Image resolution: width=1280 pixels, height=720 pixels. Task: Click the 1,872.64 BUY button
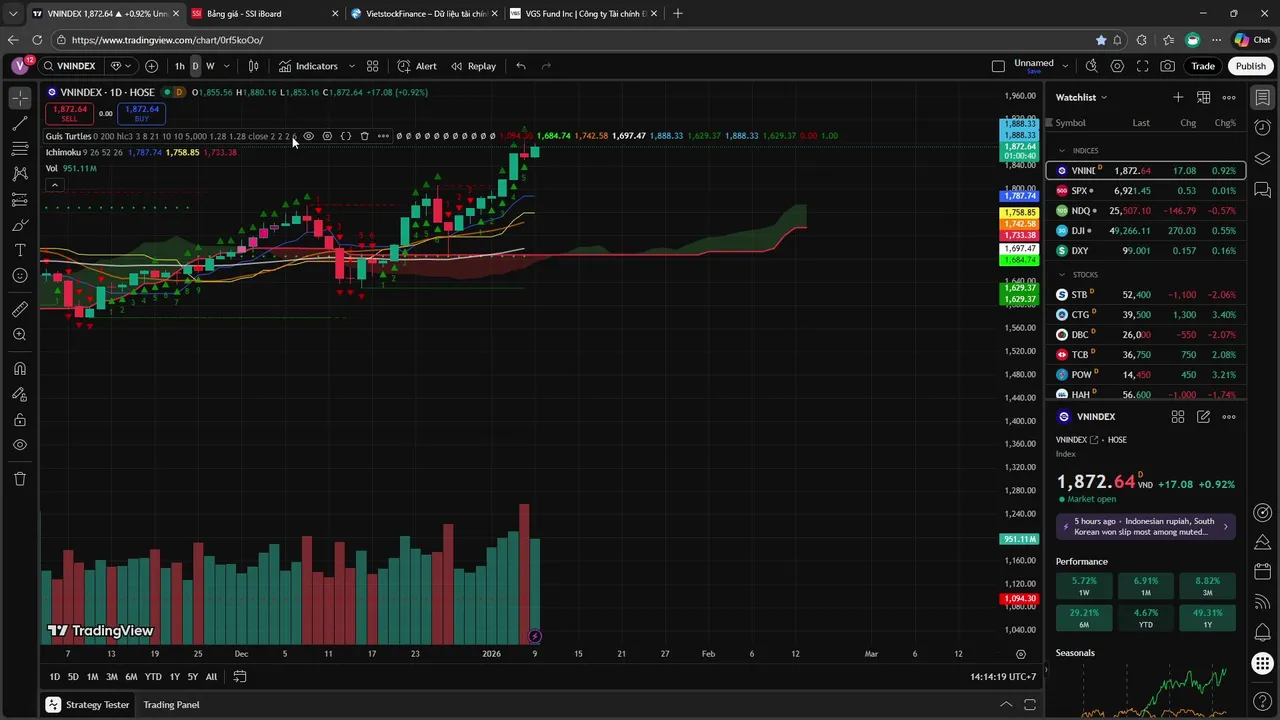[x=141, y=113]
